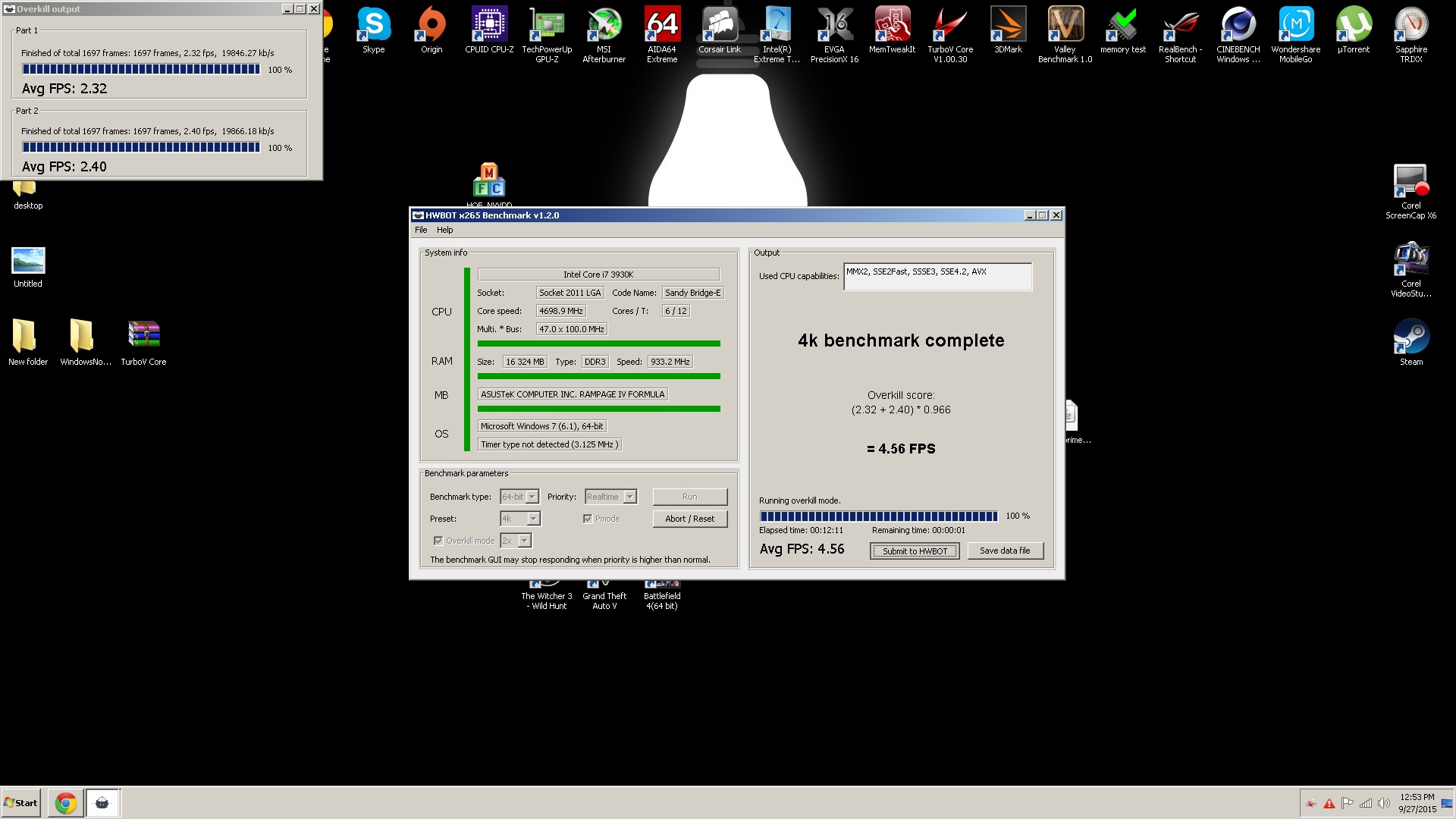The width and height of the screenshot is (1456, 819).
Task: Launch Valley Benchmark 1.0
Action: [x=1065, y=35]
